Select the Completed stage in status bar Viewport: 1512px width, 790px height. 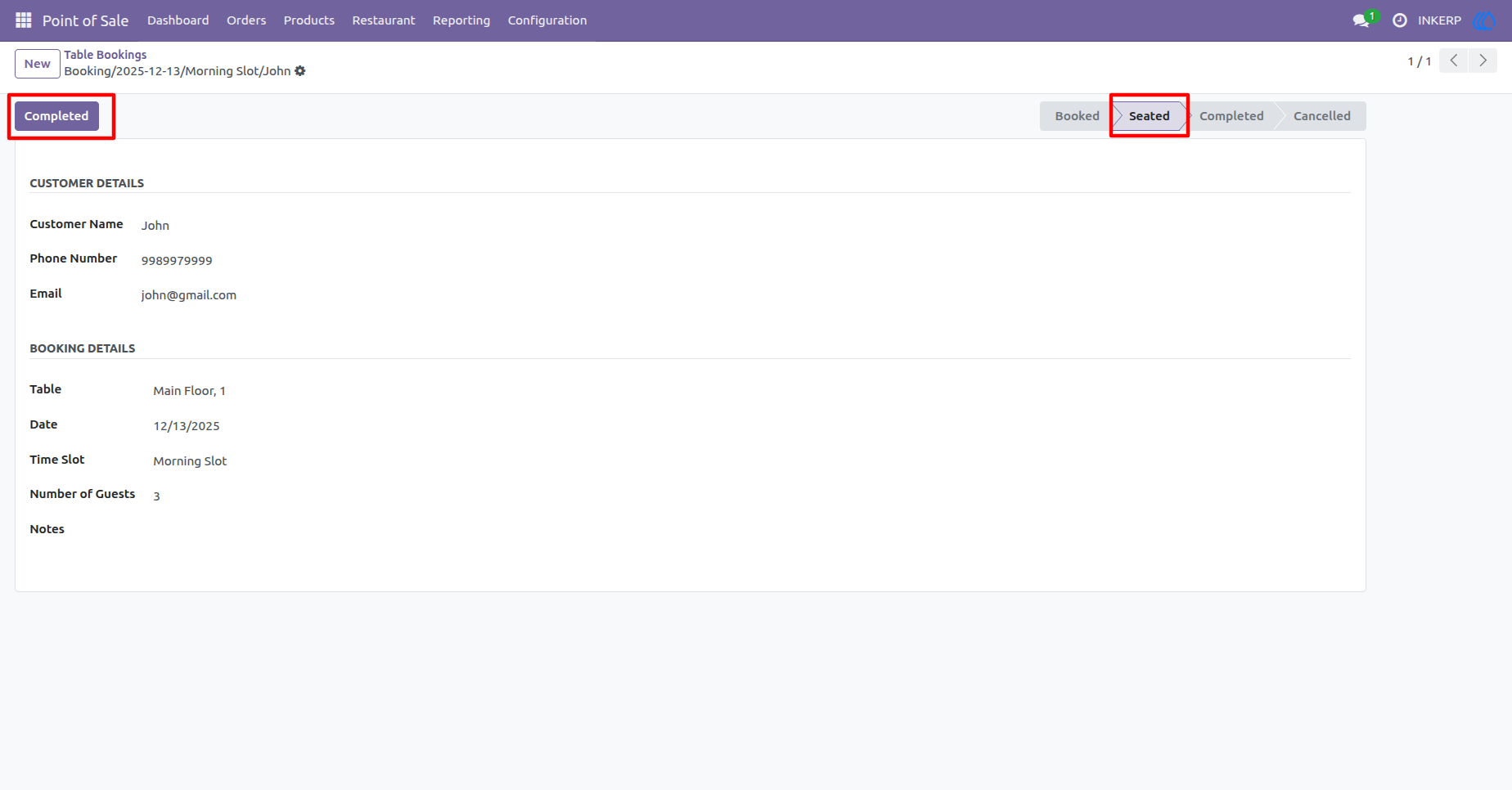point(1231,116)
